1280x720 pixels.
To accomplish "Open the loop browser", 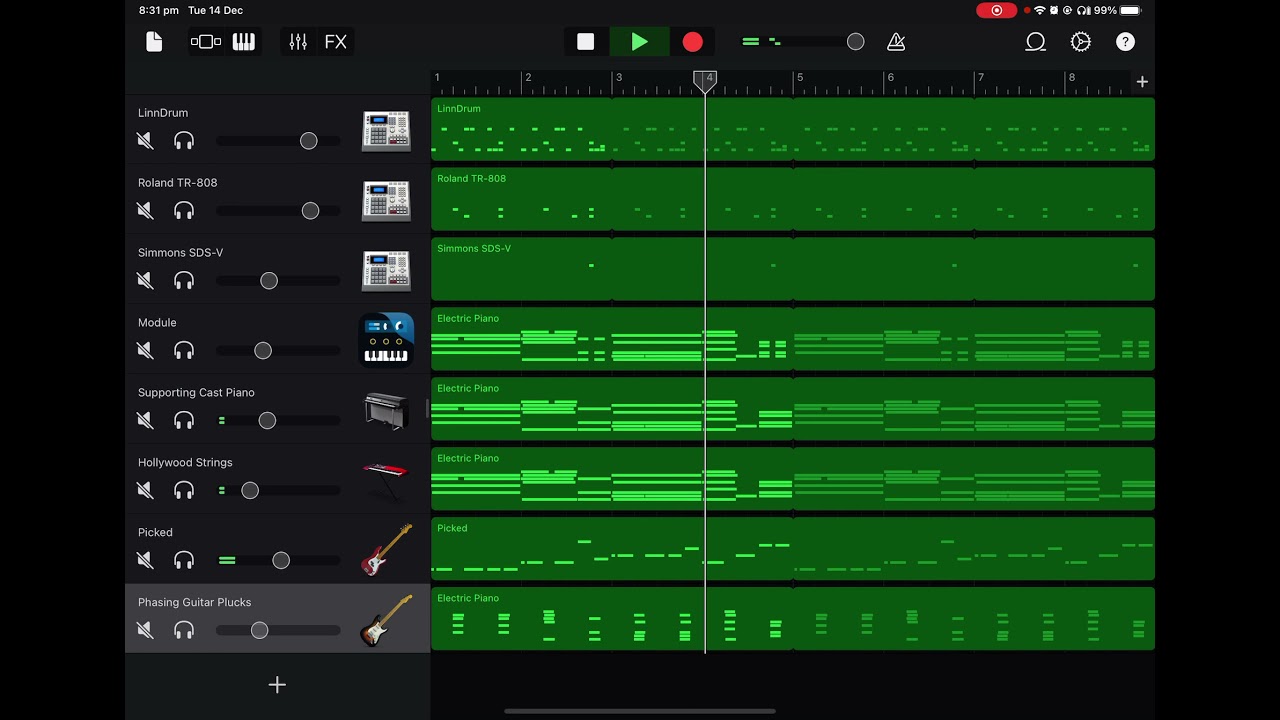I will coord(1036,42).
